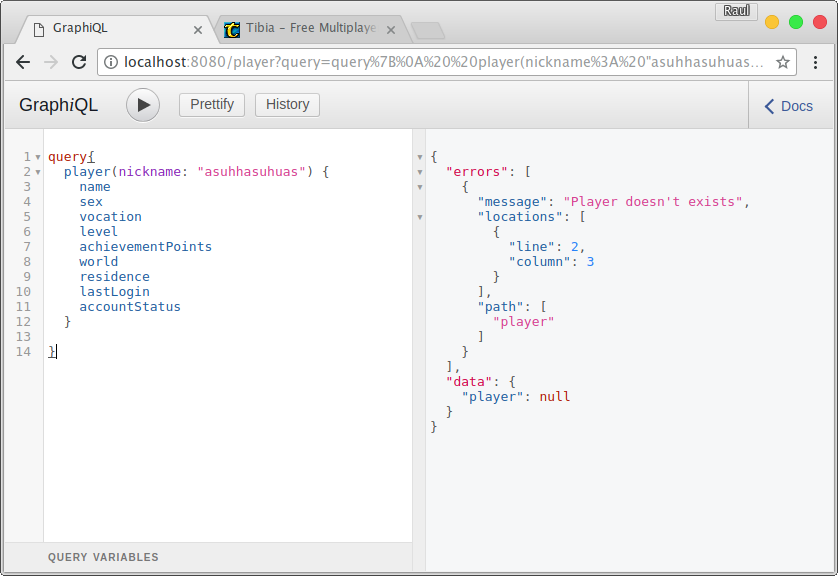Click the "column" key in the result

540,261
